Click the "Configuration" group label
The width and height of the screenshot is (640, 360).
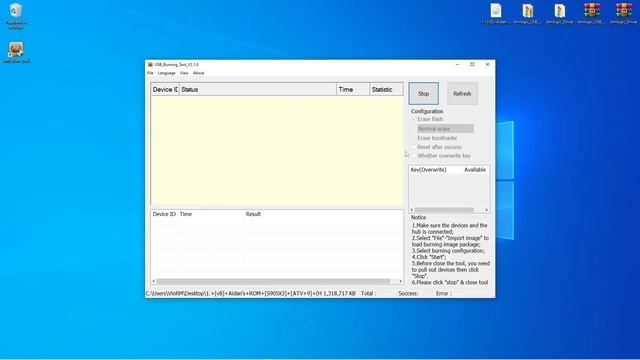click(x=427, y=111)
